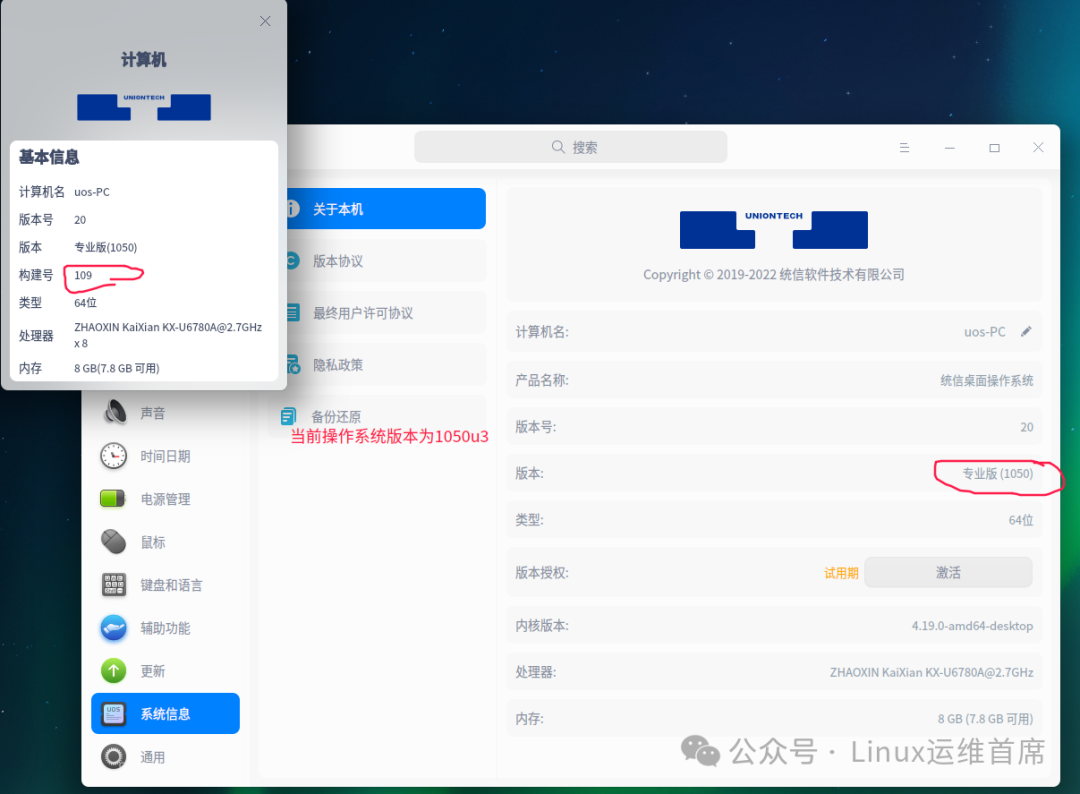The height and width of the screenshot is (794, 1080).
Task: Click 基本信息 heading in Computer dialog
Action: pos(49,157)
